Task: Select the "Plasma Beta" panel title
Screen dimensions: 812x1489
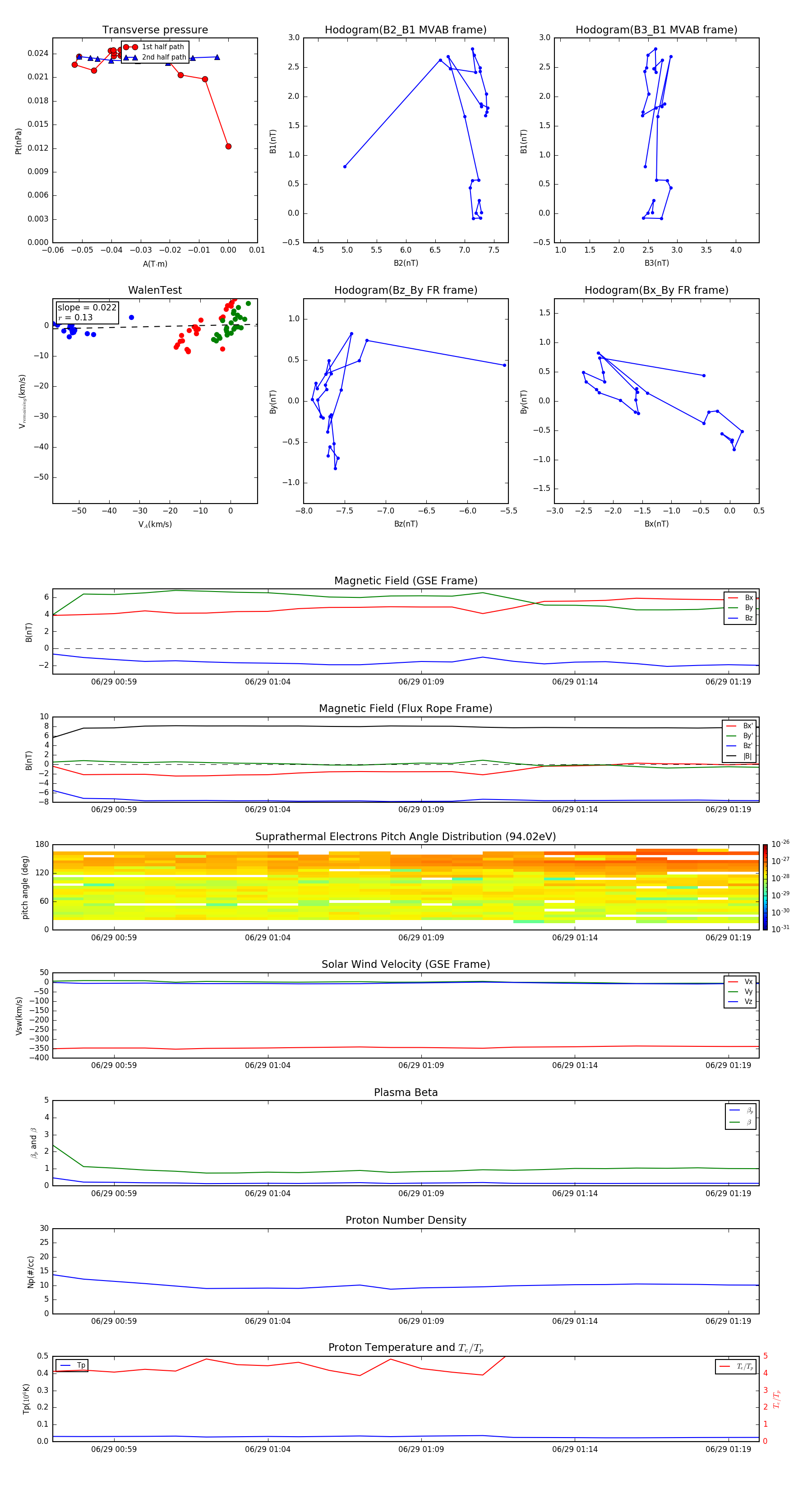Action: [x=406, y=1092]
